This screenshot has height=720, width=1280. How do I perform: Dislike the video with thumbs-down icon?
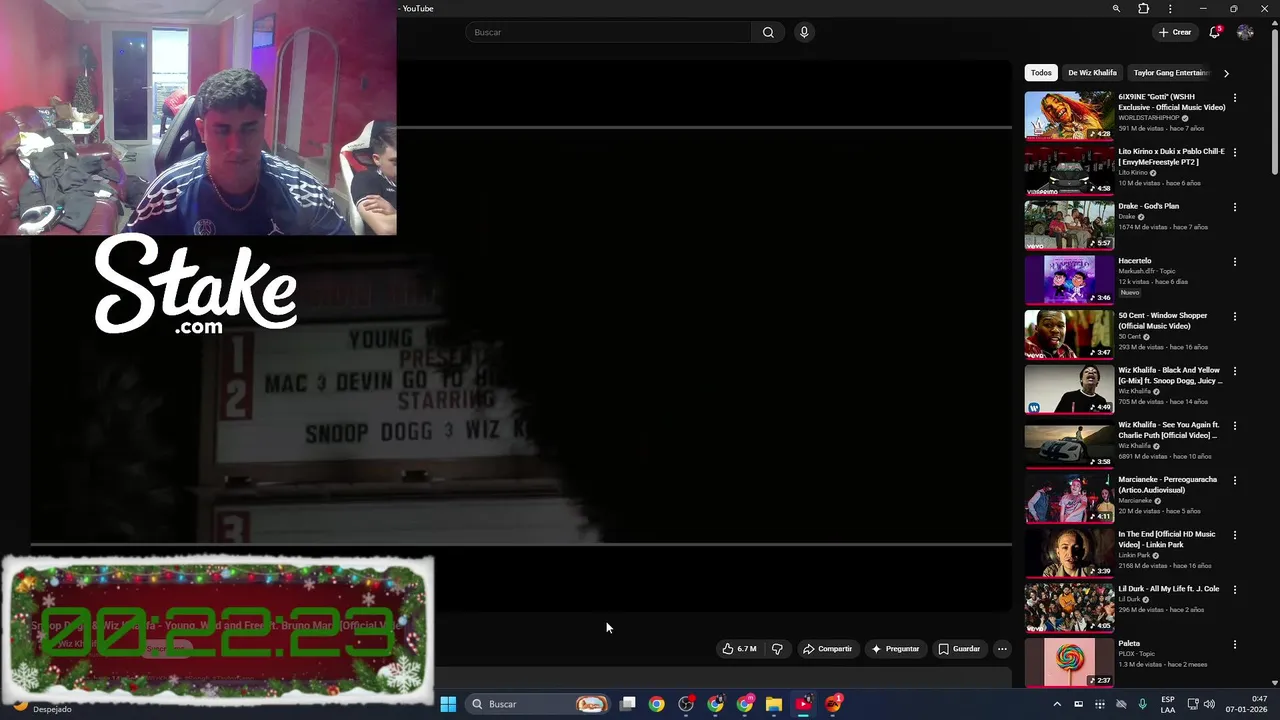click(777, 649)
